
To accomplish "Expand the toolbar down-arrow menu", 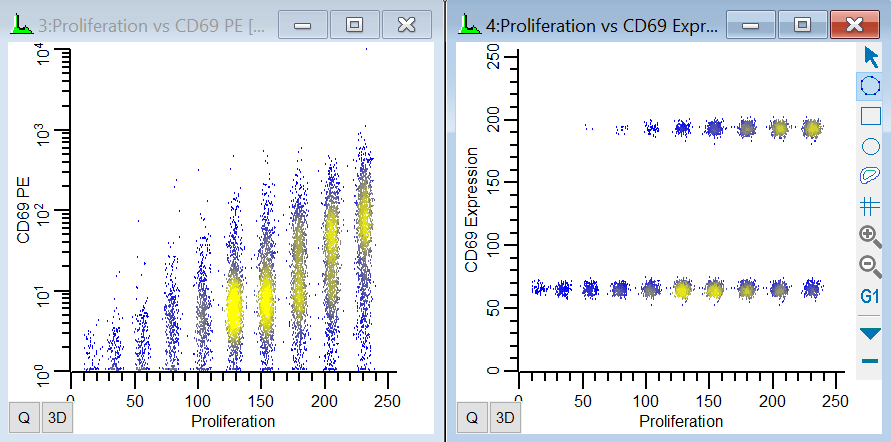I will 870,333.
